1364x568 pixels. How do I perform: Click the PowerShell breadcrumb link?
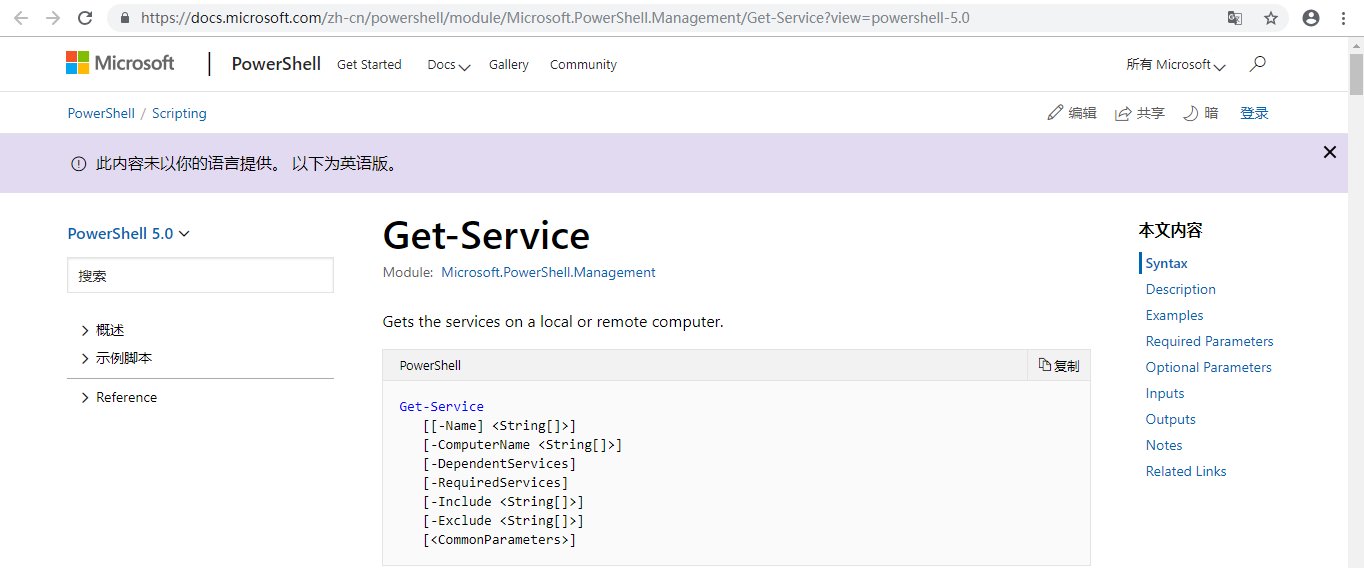pos(101,113)
